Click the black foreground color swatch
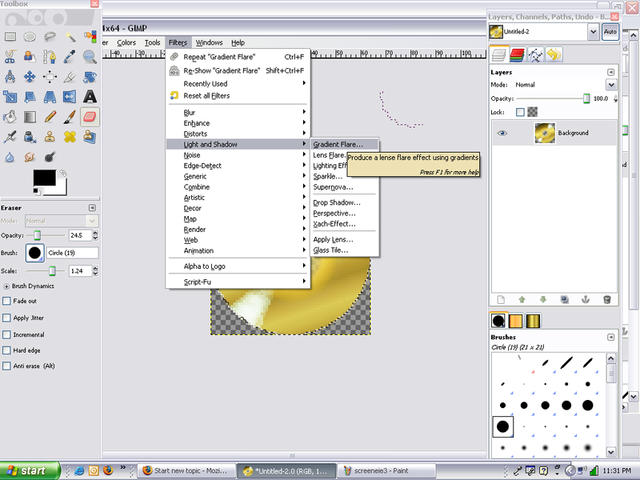Image resolution: width=640 pixels, height=480 pixels. pos(44,178)
